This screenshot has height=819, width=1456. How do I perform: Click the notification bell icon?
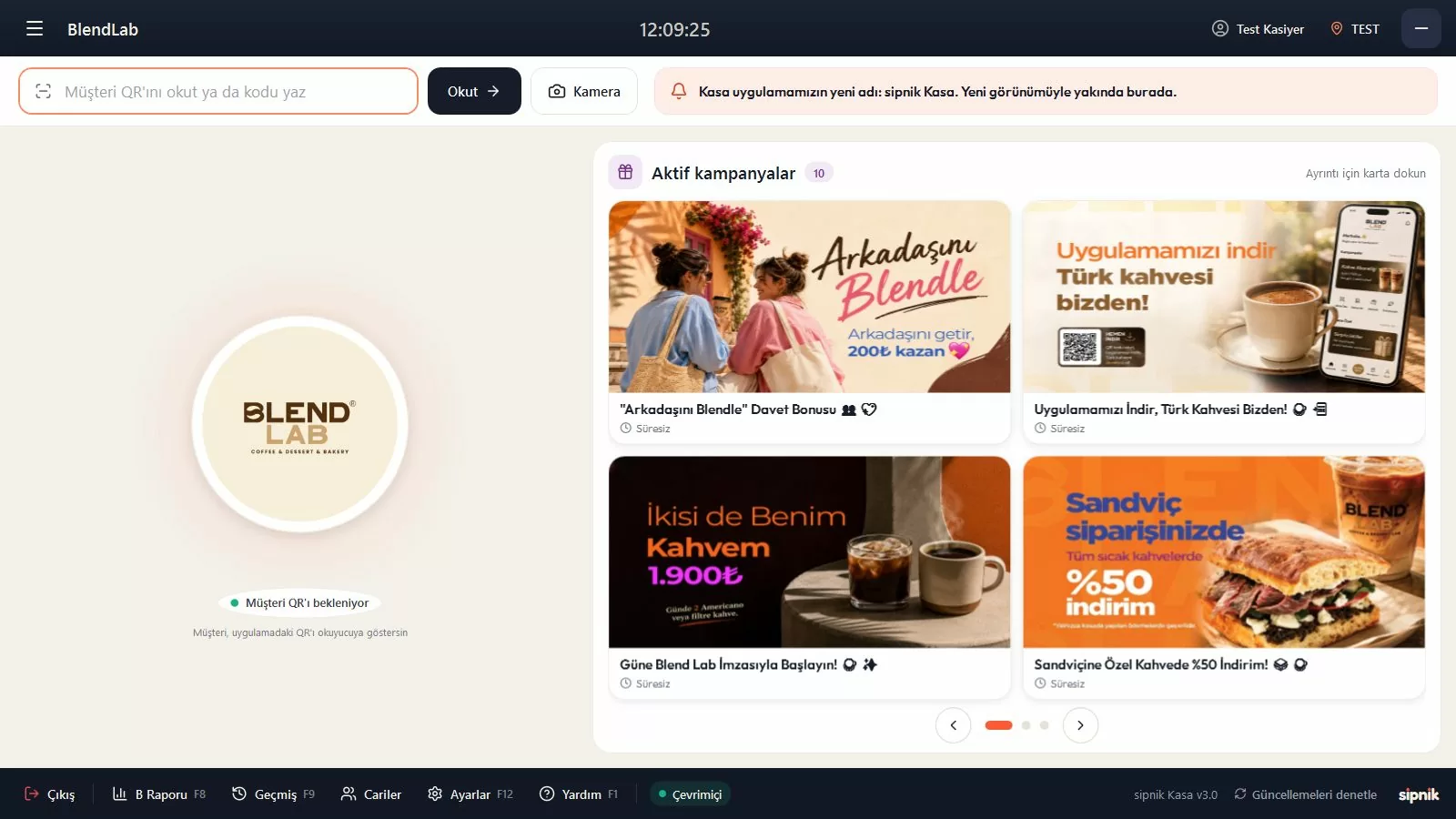(x=679, y=91)
